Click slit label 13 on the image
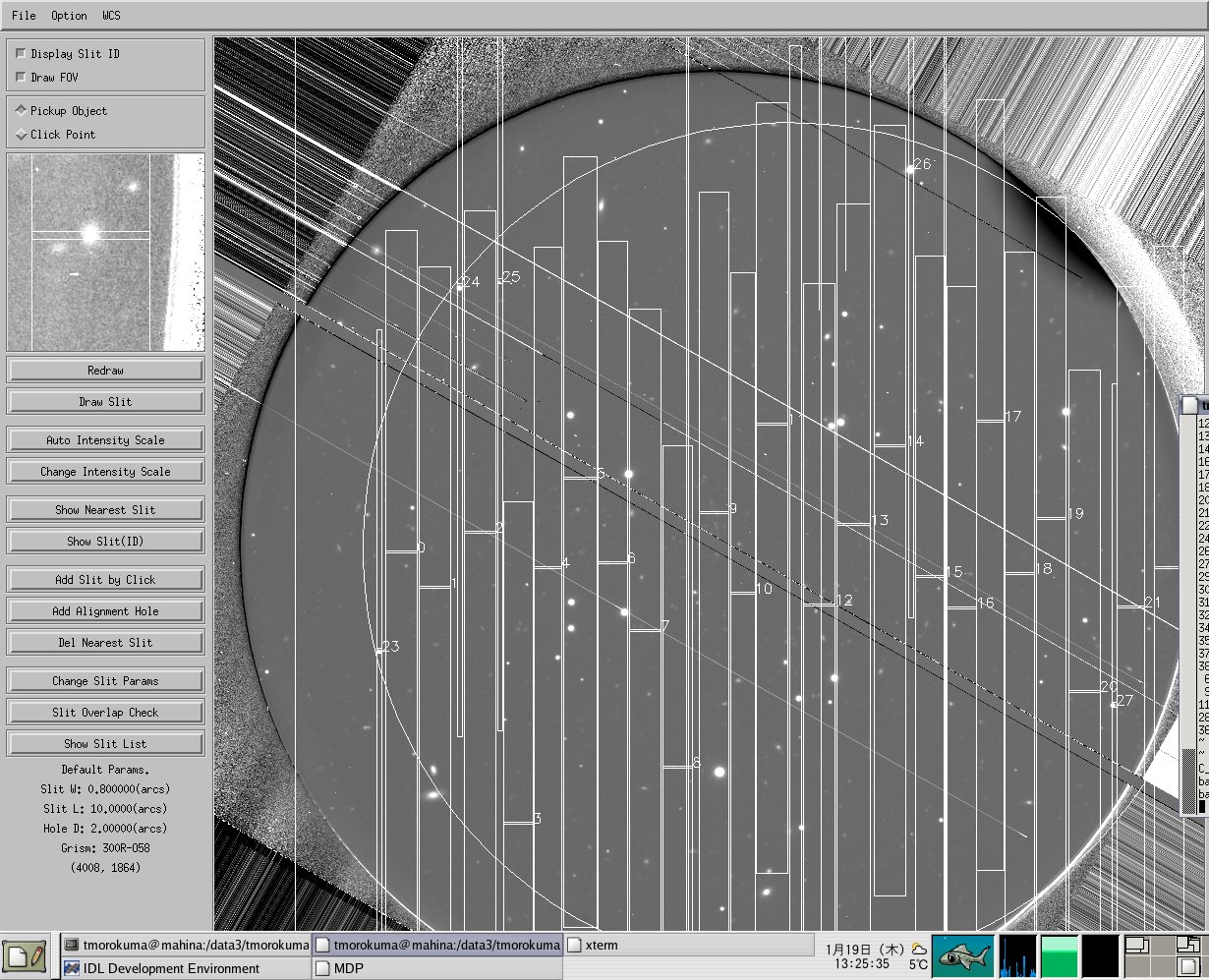1209x980 pixels. click(x=880, y=520)
